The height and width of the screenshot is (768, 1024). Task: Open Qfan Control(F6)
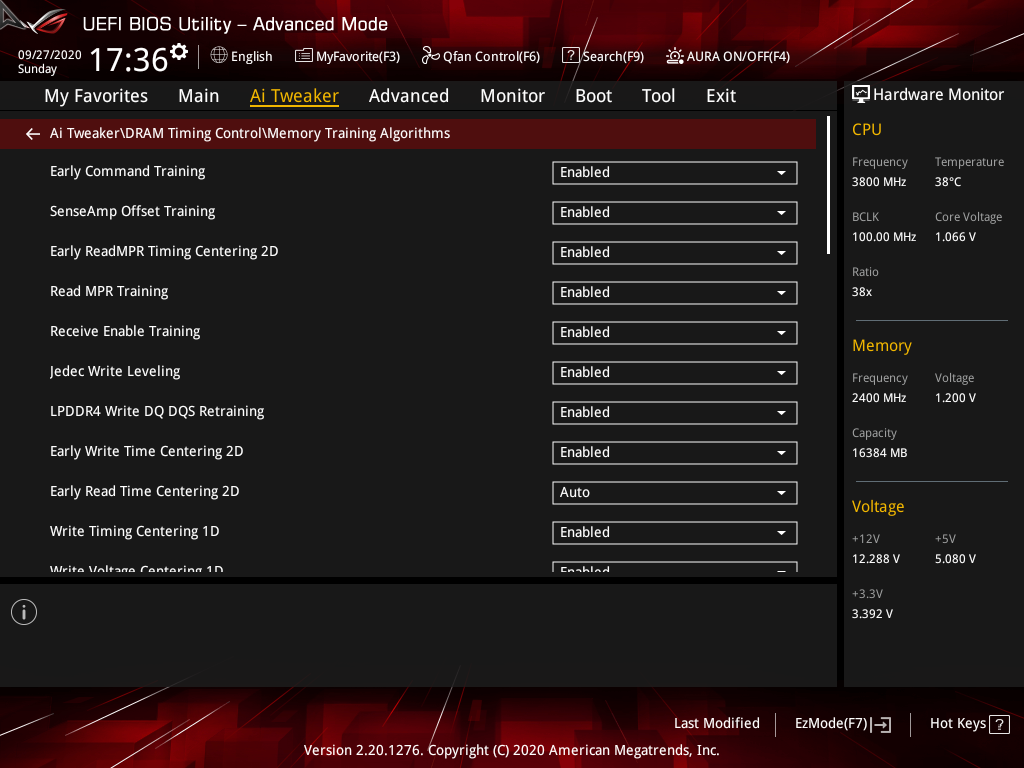click(x=481, y=56)
